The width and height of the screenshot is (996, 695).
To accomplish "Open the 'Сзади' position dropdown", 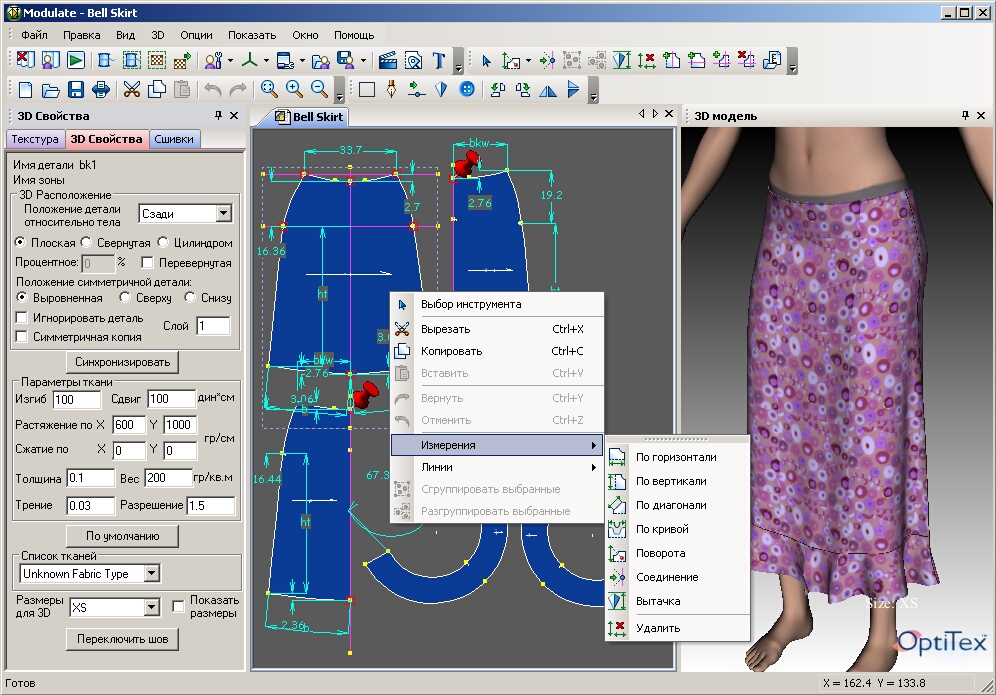I will coord(223,213).
